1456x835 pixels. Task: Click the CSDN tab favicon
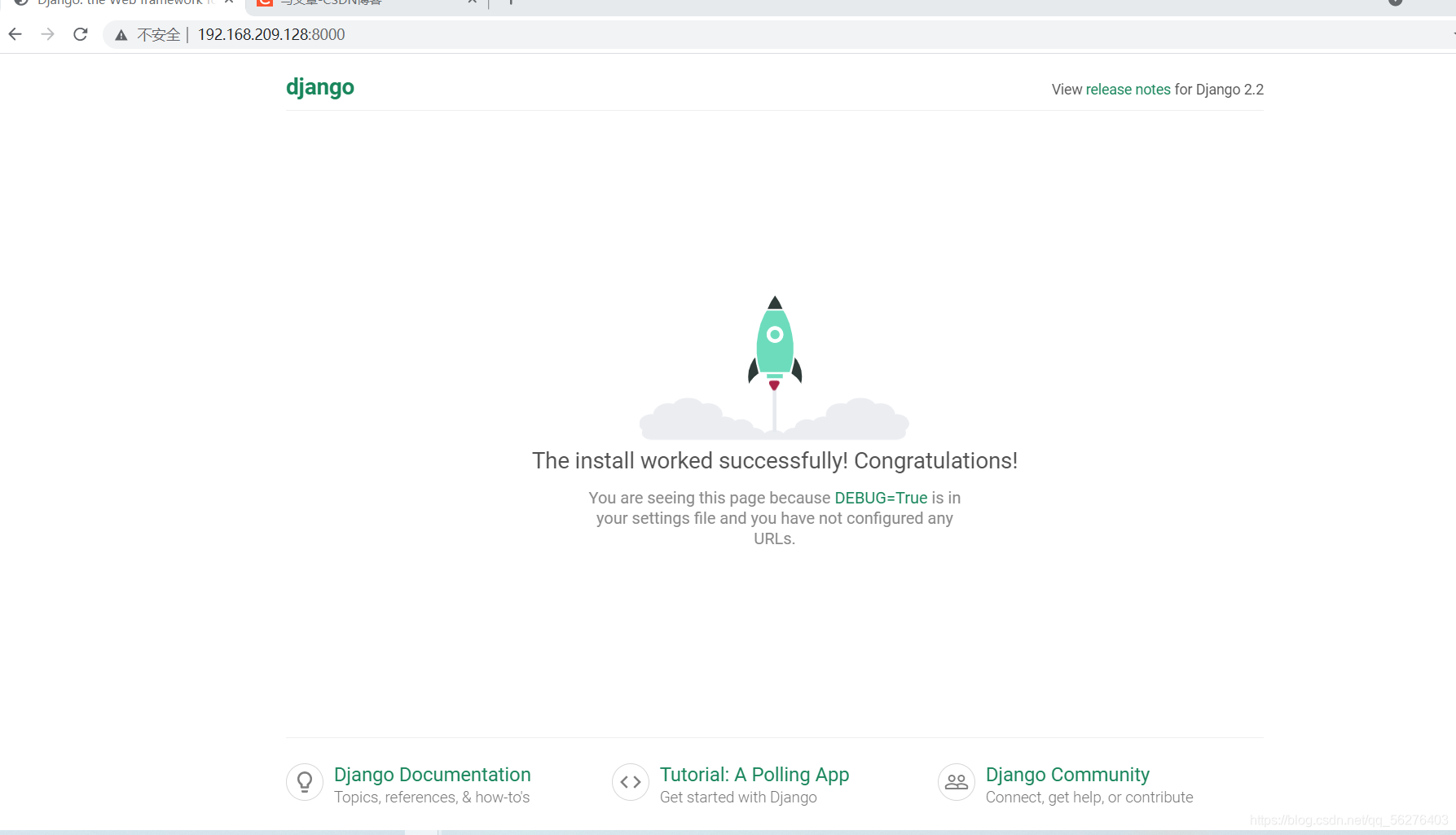pyautogui.click(x=264, y=2)
